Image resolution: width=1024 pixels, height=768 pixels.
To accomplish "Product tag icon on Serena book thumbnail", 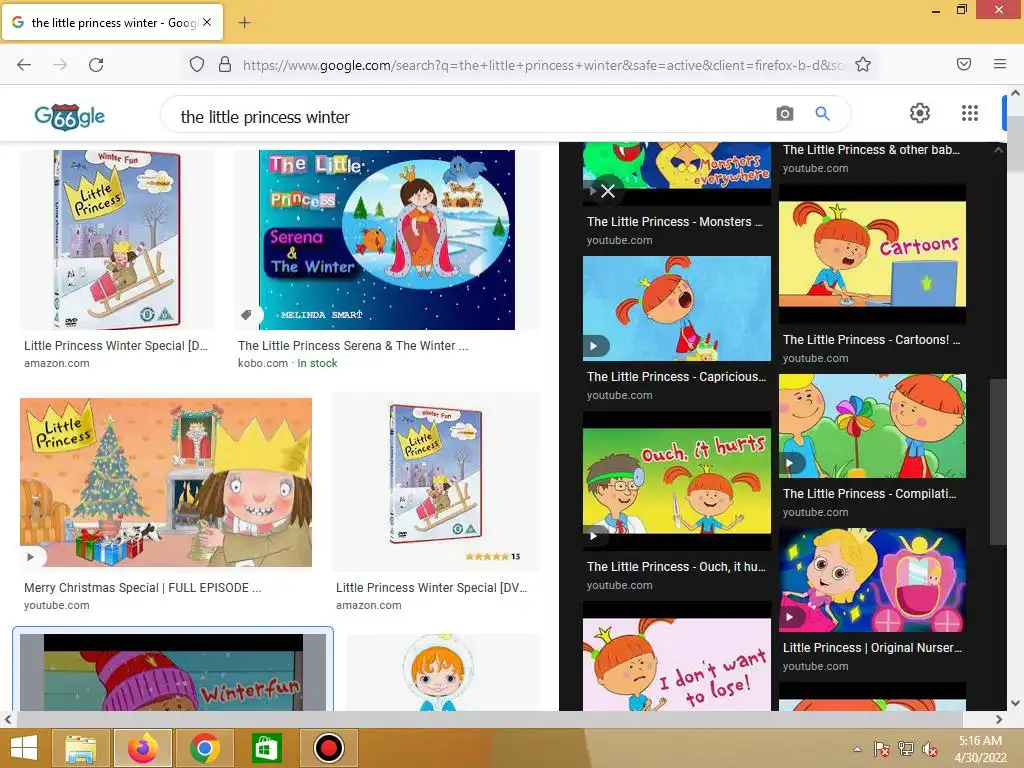I will 246,315.
